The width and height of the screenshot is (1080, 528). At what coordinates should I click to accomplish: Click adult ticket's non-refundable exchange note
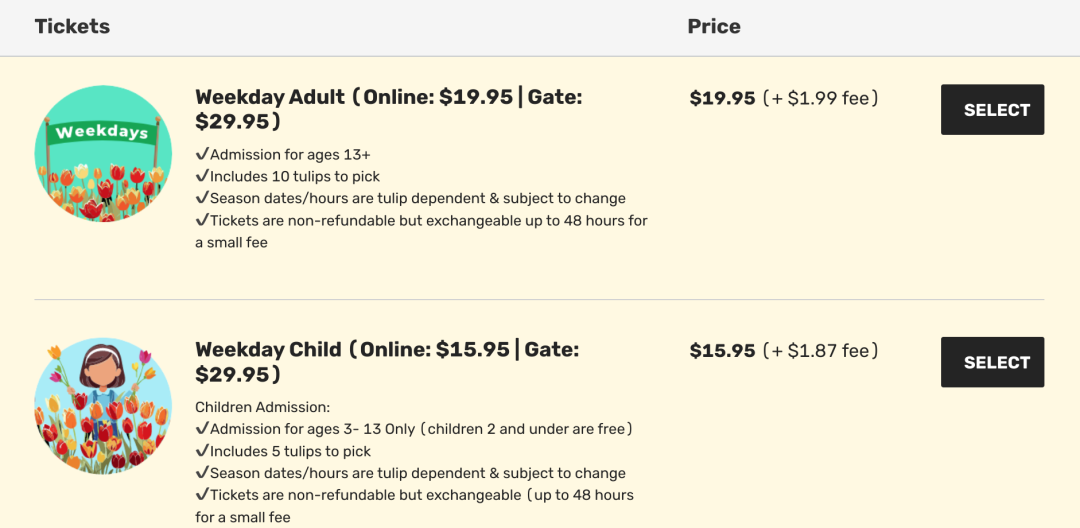click(x=422, y=231)
